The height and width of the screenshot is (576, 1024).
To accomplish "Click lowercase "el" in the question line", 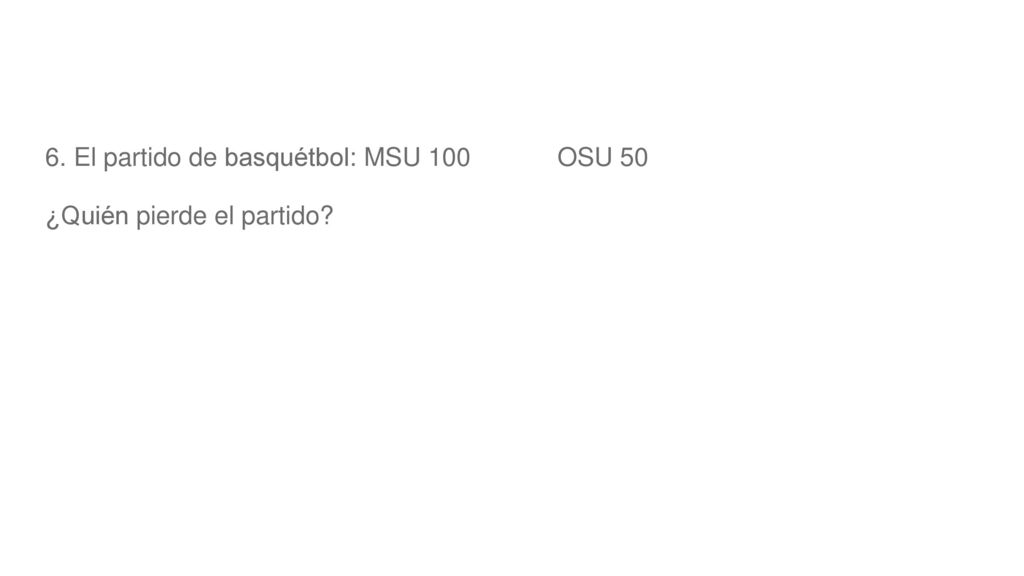I will pyautogui.click(x=224, y=216).
